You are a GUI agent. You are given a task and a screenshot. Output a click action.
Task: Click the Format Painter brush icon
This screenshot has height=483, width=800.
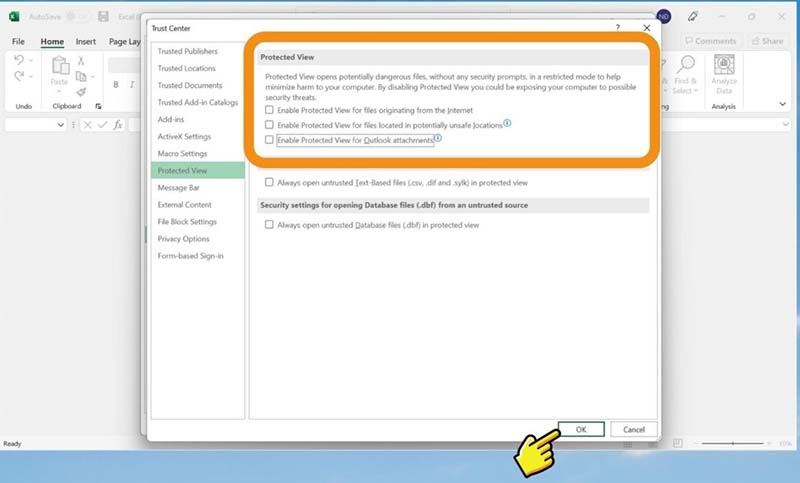[81, 92]
